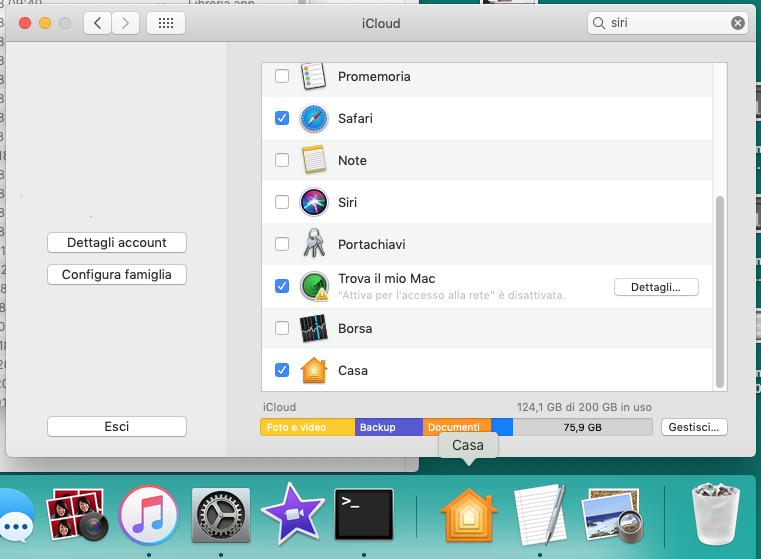The height and width of the screenshot is (559, 761).
Task: Open System Preferences gear in Dock
Action: coord(220,515)
